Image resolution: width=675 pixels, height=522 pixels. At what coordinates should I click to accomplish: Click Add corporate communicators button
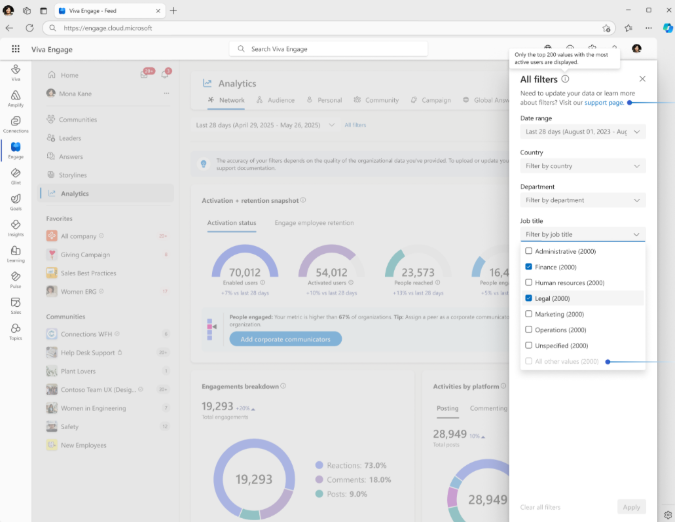pyautogui.click(x=285, y=339)
